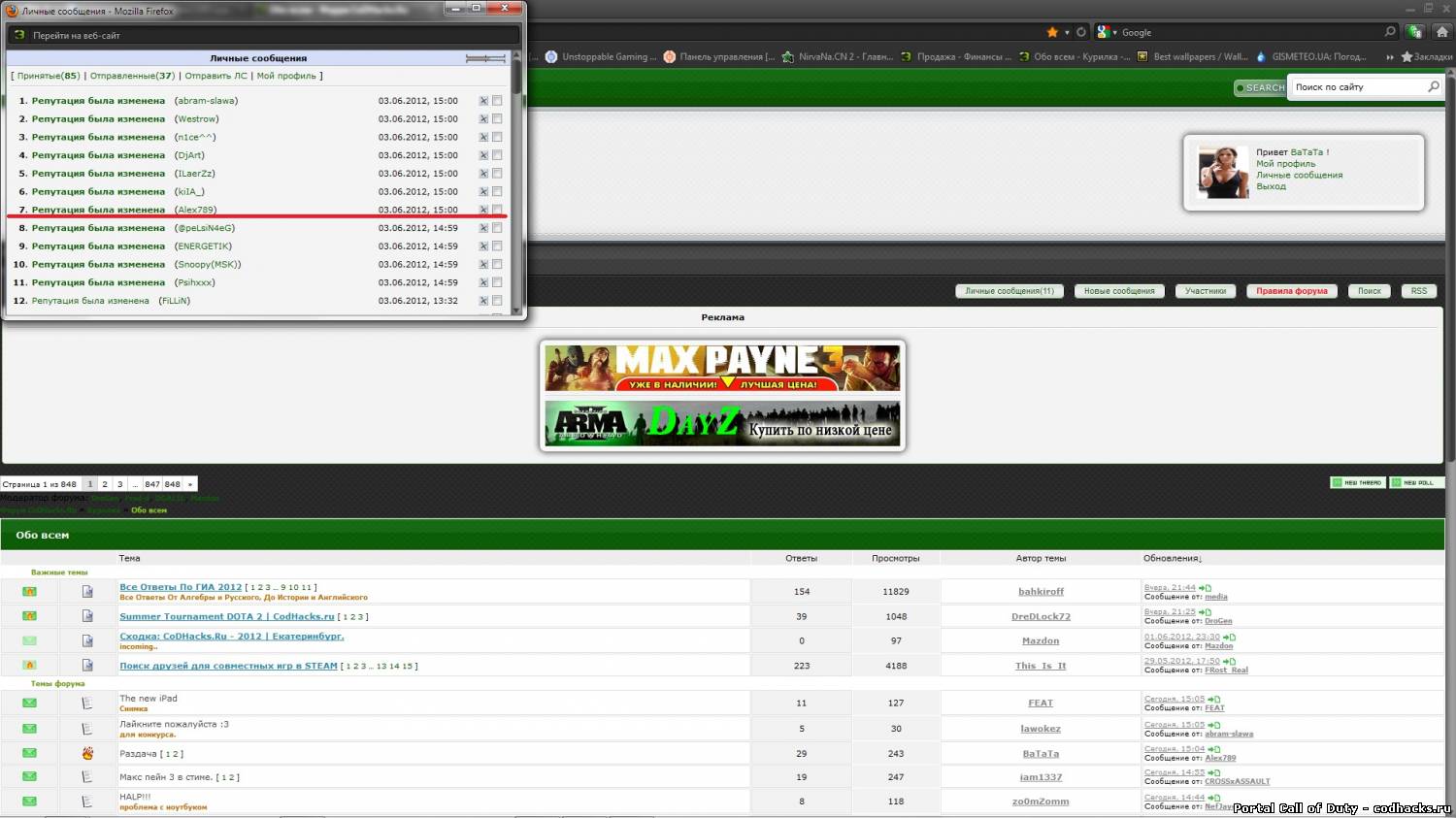
Task: Click envelope icon in 'The new iPad' row
Action: point(29,703)
